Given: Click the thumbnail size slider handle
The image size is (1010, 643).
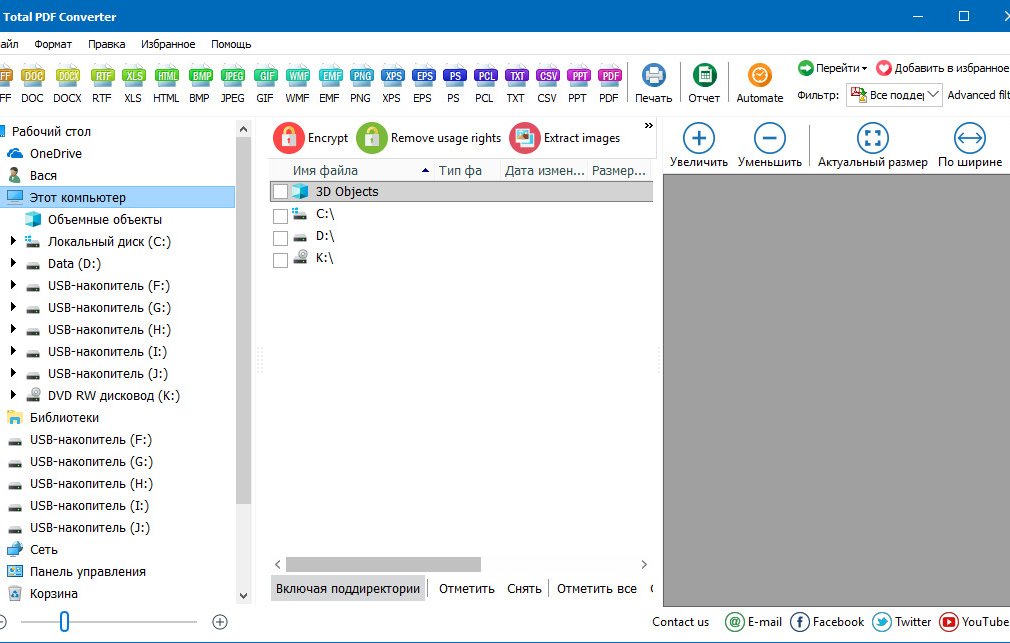Looking at the screenshot, I should click(64, 622).
